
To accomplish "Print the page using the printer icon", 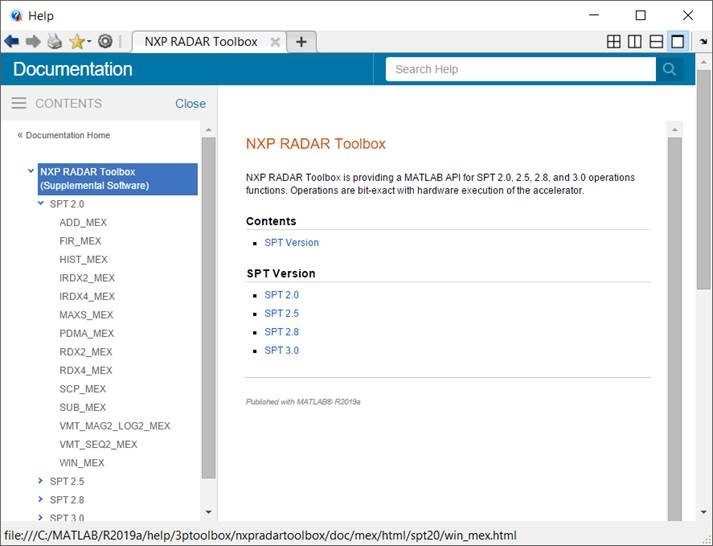I will (x=55, y=41).
